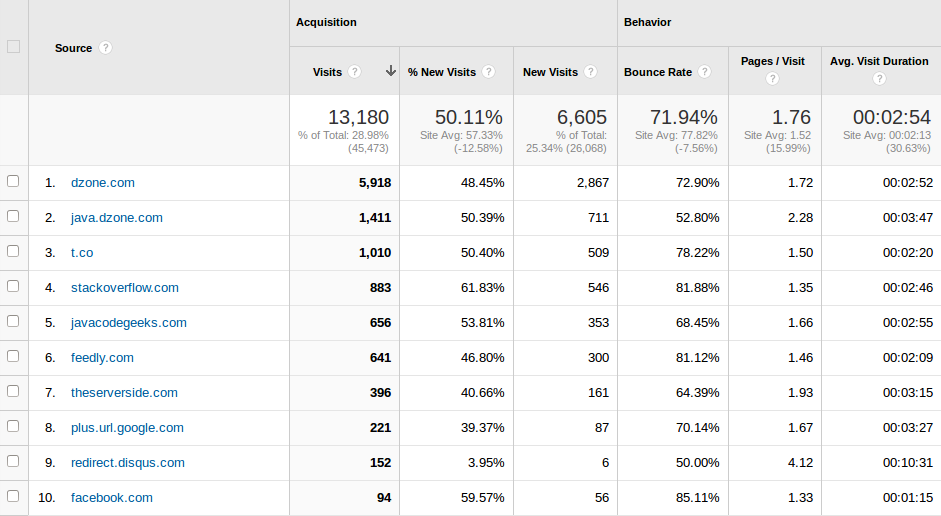The height and width of the screenshot is (516, 941).
Task: Select dzone.com visits value 5,918
Action: click(375, 183)
